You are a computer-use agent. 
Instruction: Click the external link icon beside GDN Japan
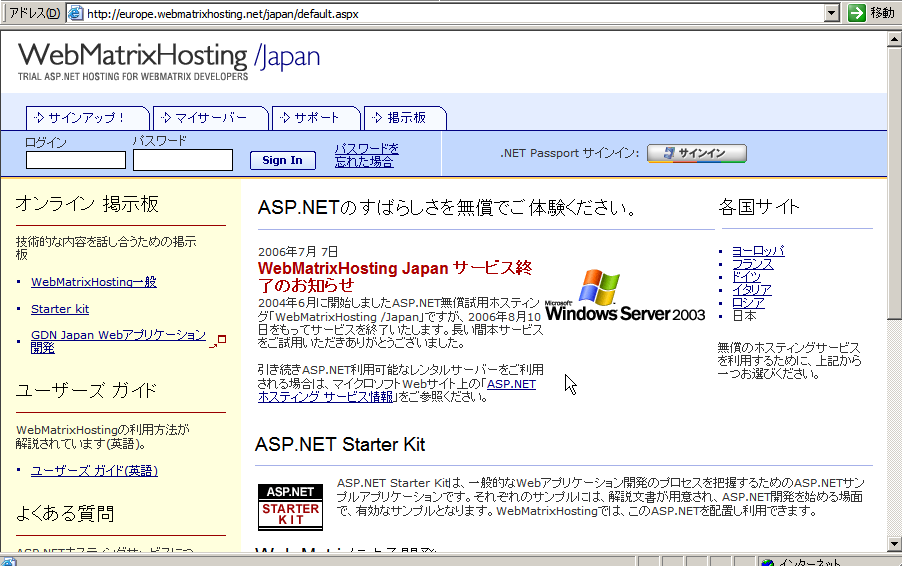pos(218,341)
